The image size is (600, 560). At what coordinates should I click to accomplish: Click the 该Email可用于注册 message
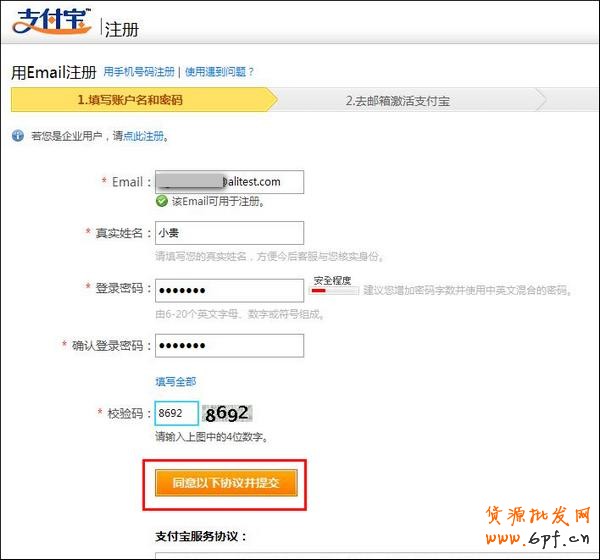(x=218, y=201)
